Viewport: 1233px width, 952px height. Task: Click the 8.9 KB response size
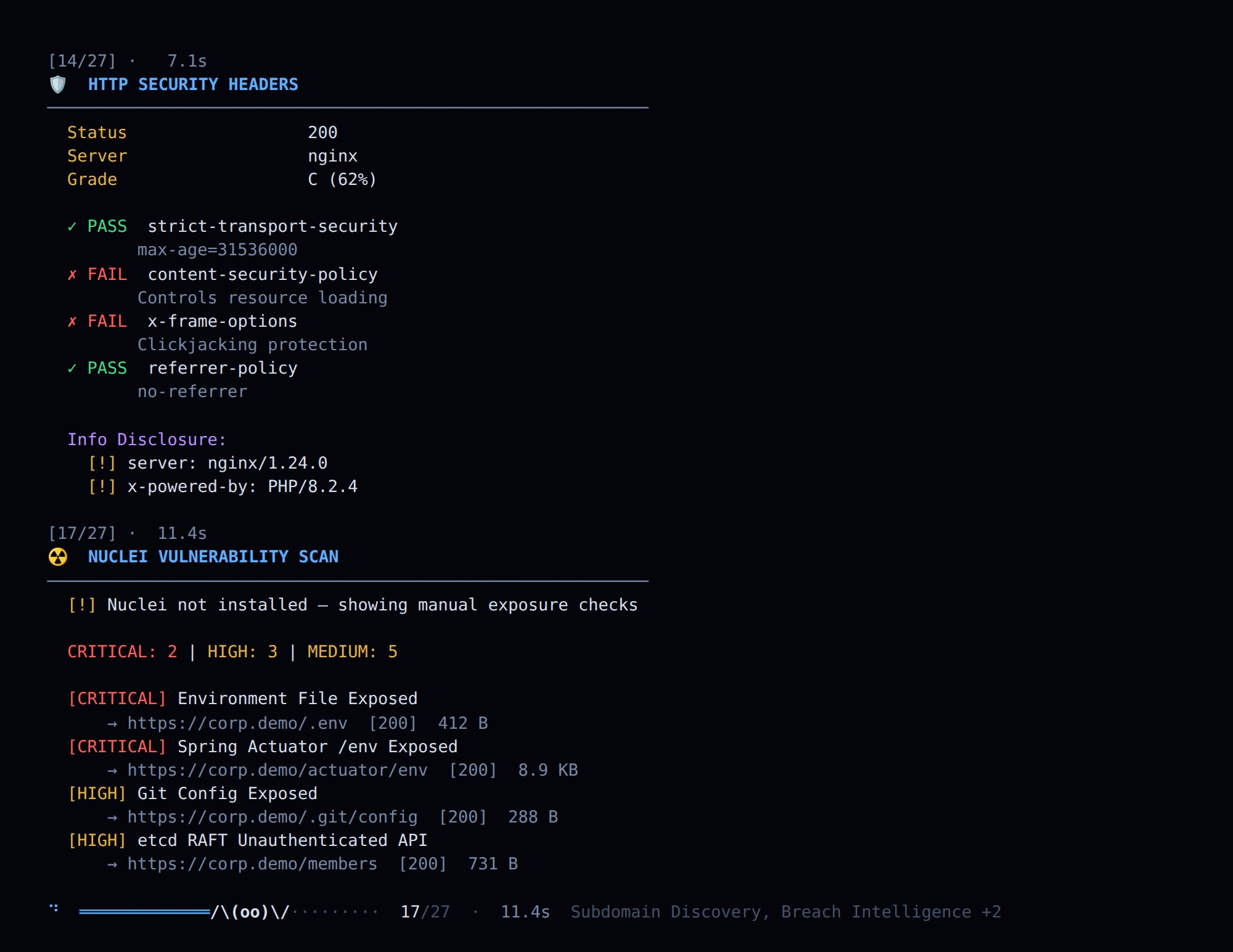[548, 770]
